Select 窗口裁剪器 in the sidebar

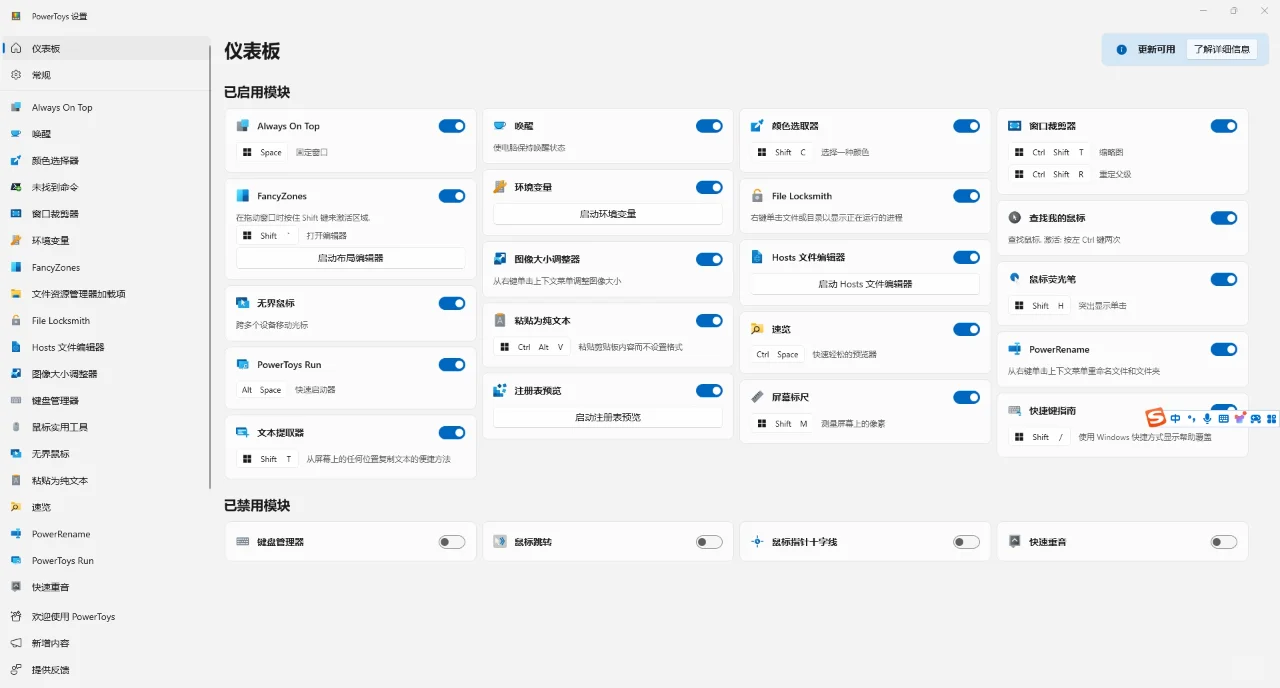pyautogui.click(x=105, y=214)
